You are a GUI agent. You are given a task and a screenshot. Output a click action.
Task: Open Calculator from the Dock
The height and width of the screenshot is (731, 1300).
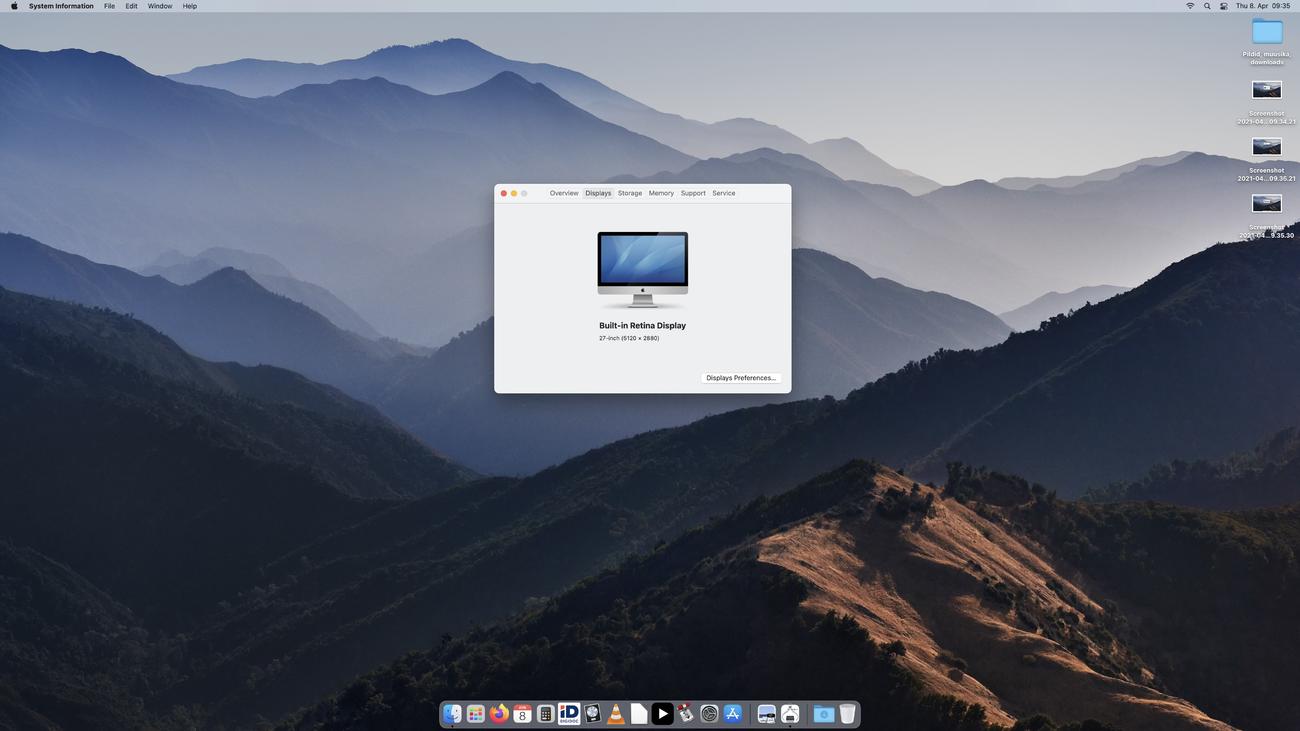545,714
